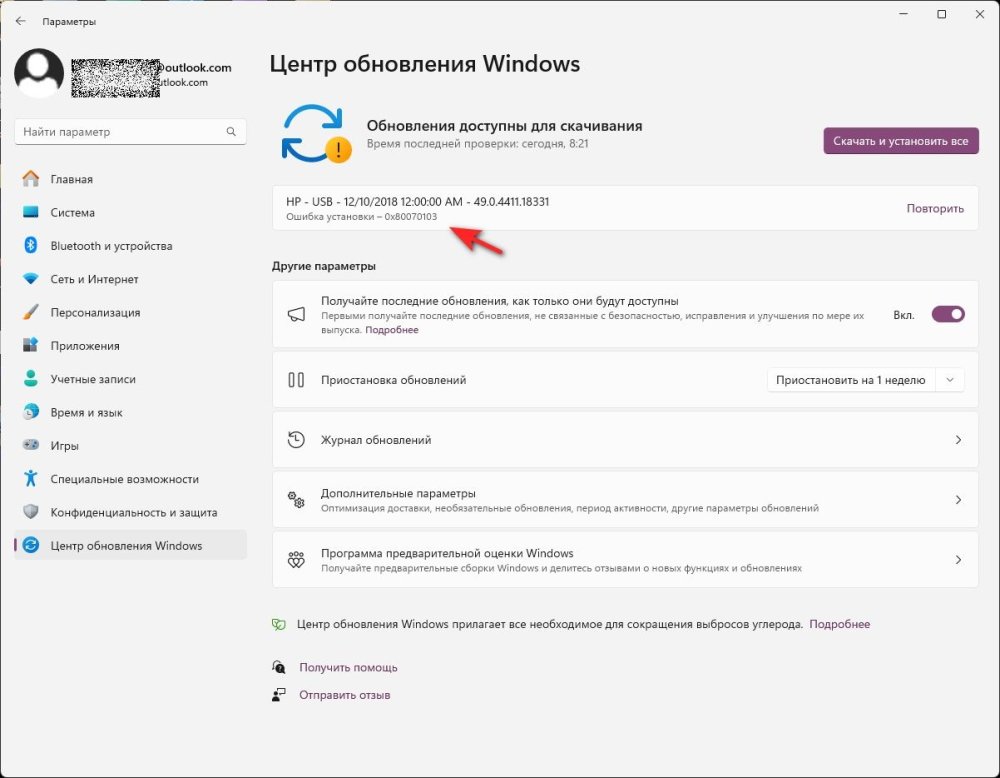Viewport: 1000px width, 778px height.
Task: Click the user account avatar picture
Action: point(40,74)
